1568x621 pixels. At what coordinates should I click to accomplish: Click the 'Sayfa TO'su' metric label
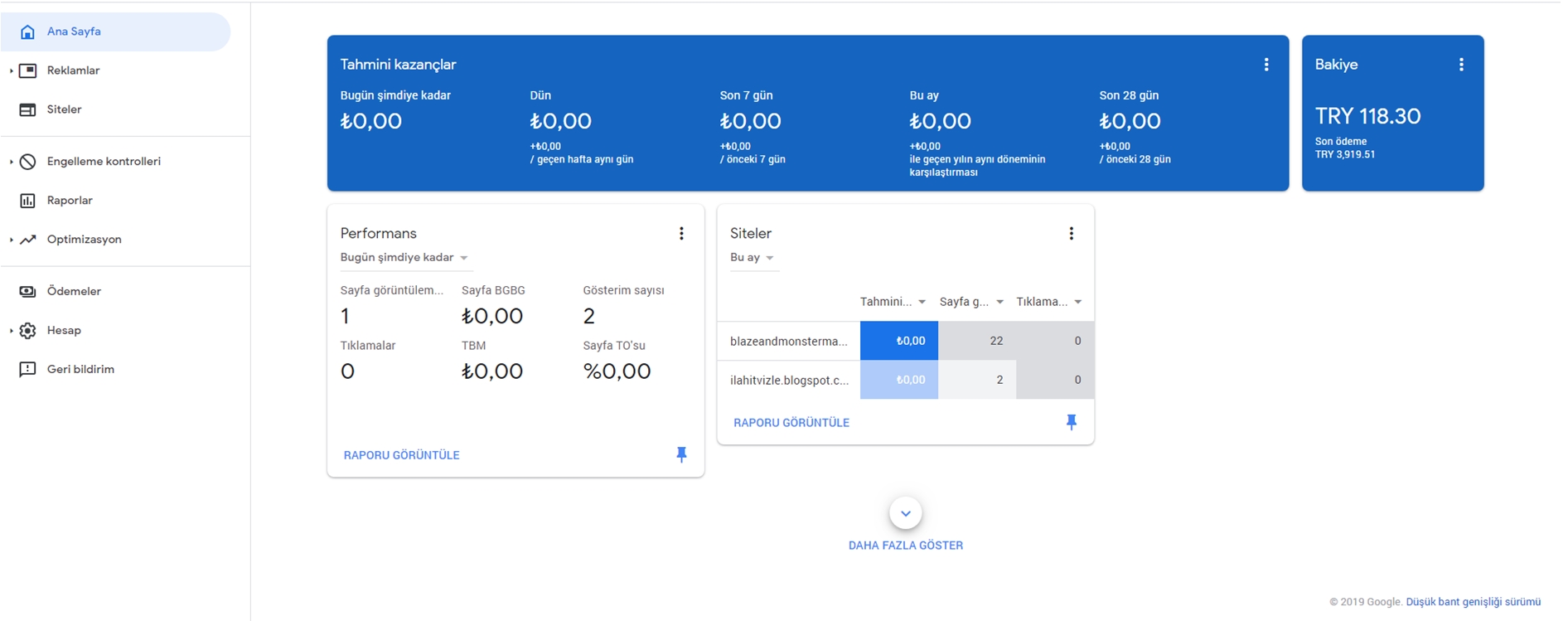tap(614, 346)
